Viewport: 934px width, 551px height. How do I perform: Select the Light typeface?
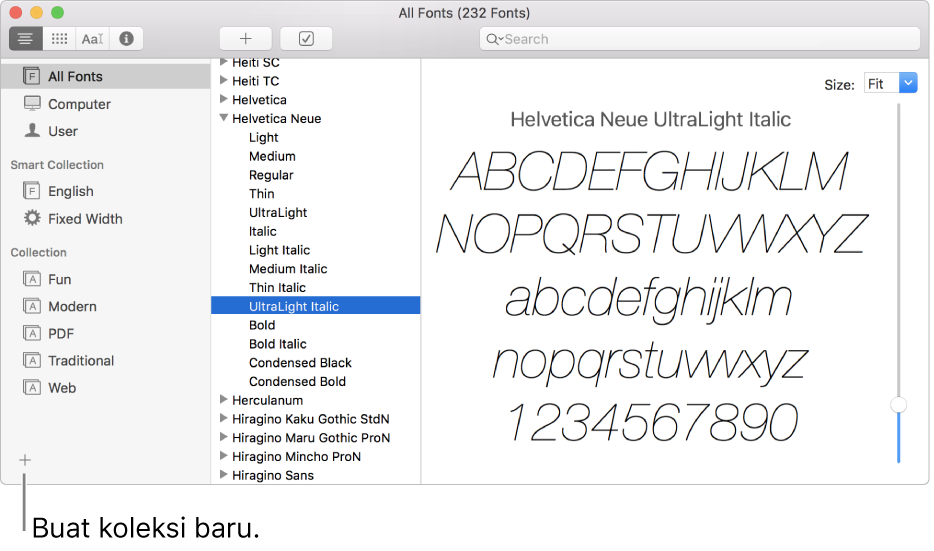pyautogui.click(x=264, y=137)
